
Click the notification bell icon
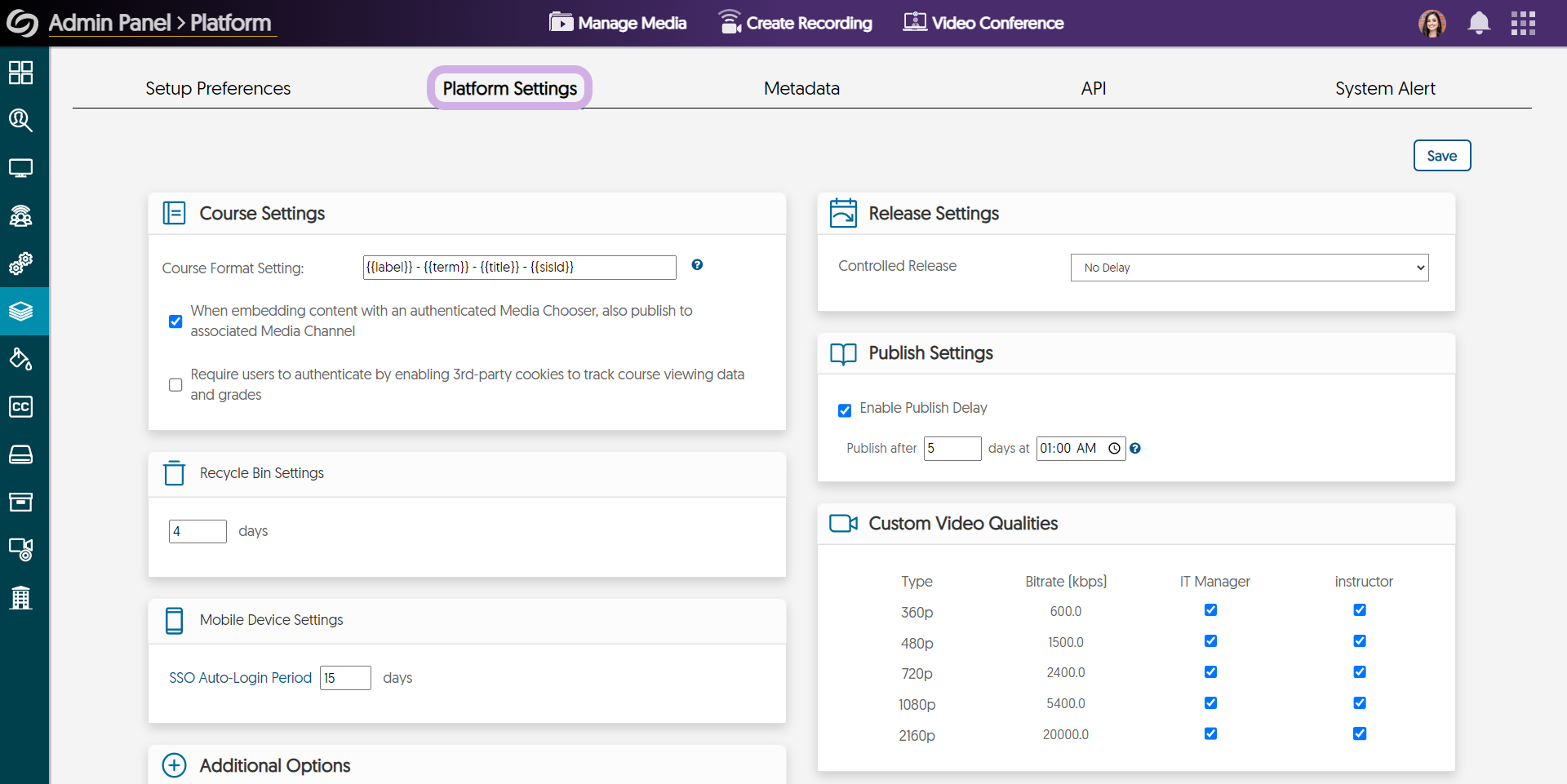(x=1478, y=23)
